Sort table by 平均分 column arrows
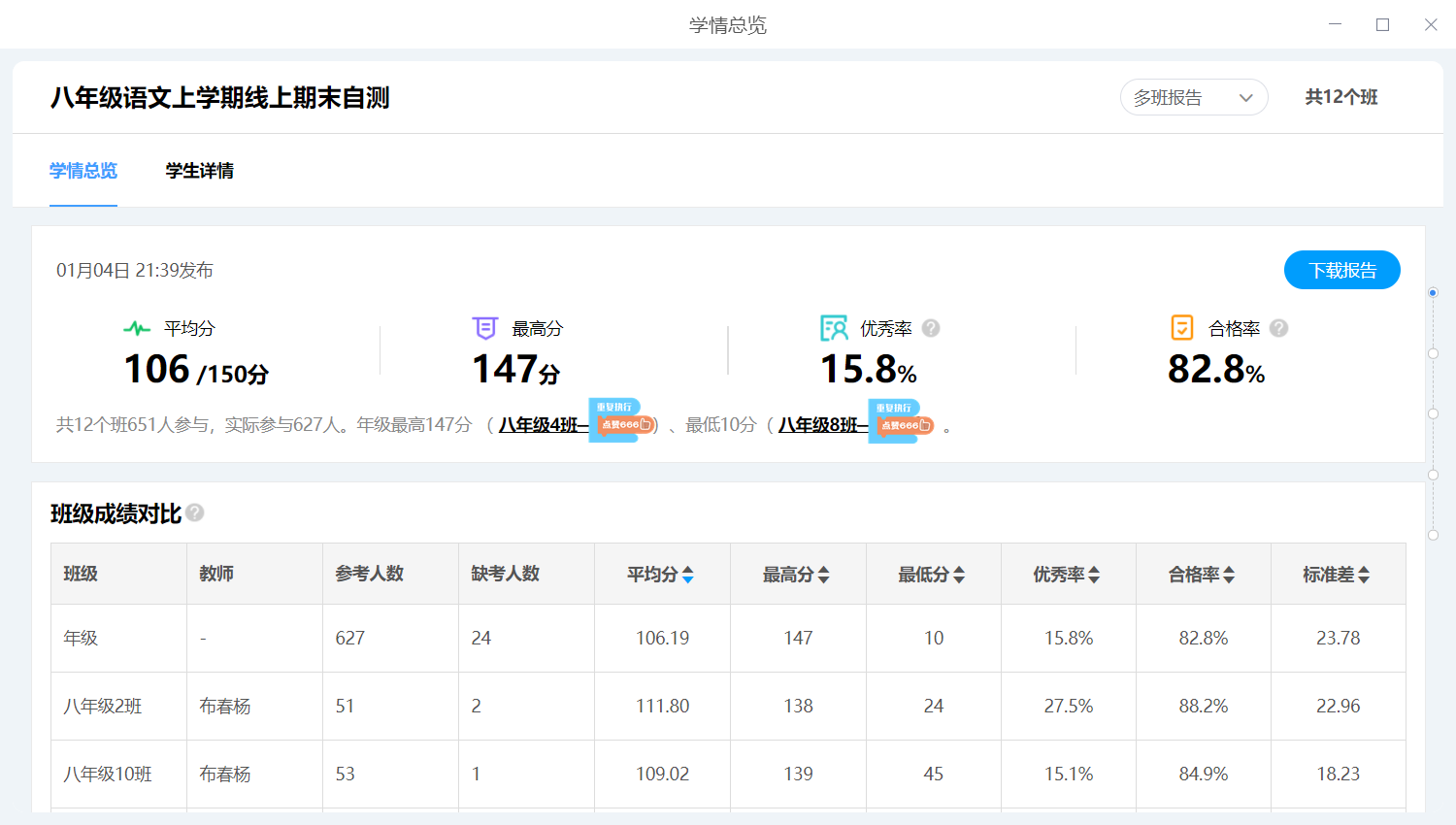 click(688, 575)
